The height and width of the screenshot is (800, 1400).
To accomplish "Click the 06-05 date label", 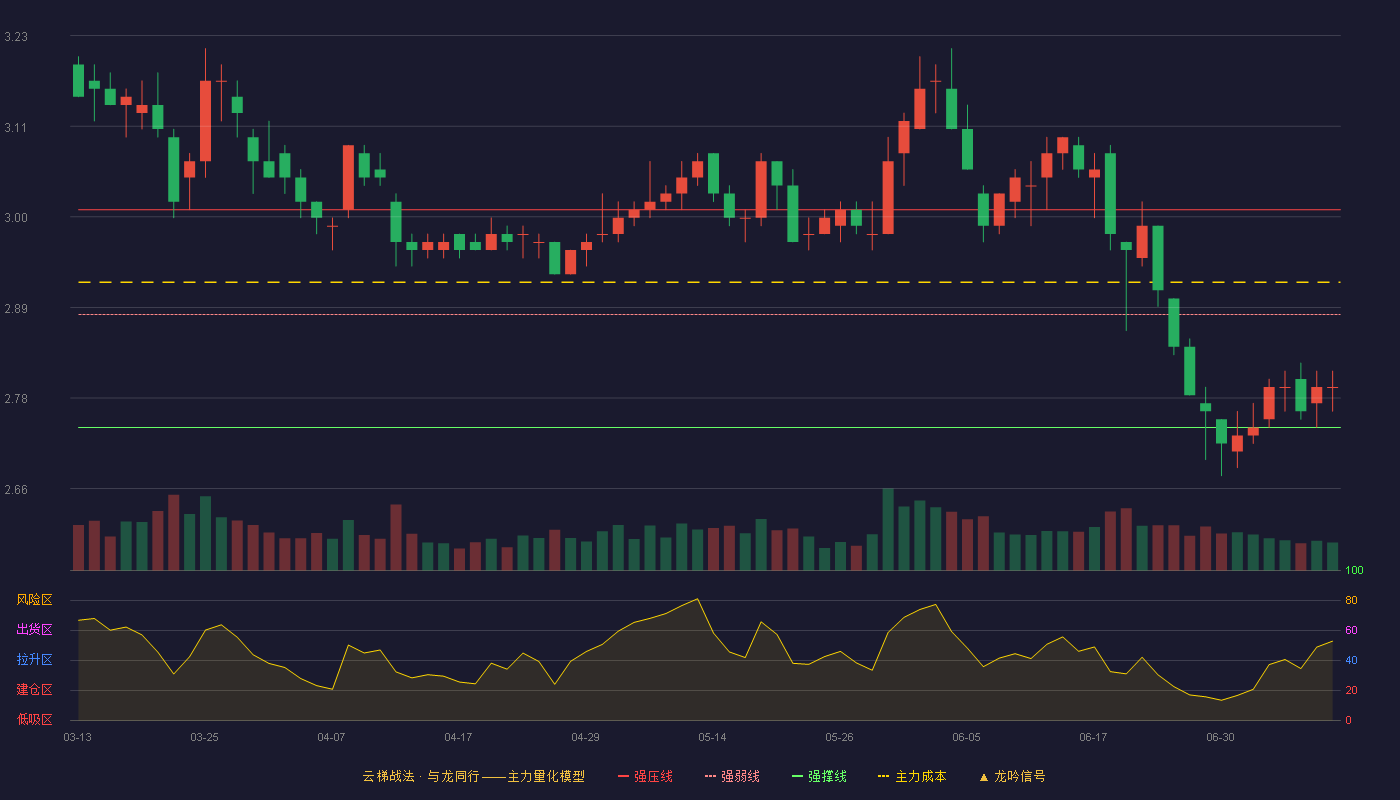I will 966,737.
